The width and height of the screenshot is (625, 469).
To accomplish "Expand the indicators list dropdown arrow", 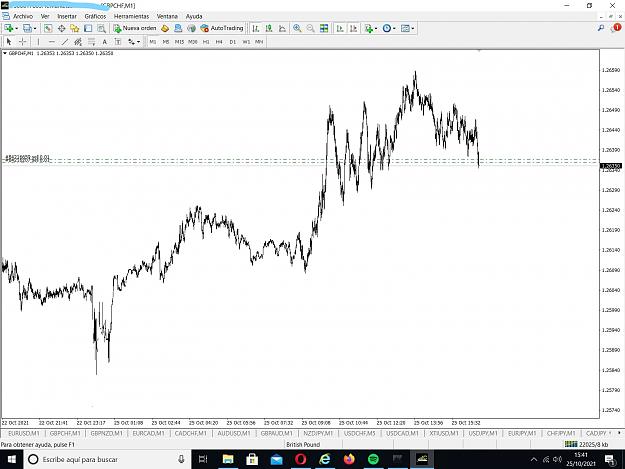I will pyautogui.click(x=376, y=29).
